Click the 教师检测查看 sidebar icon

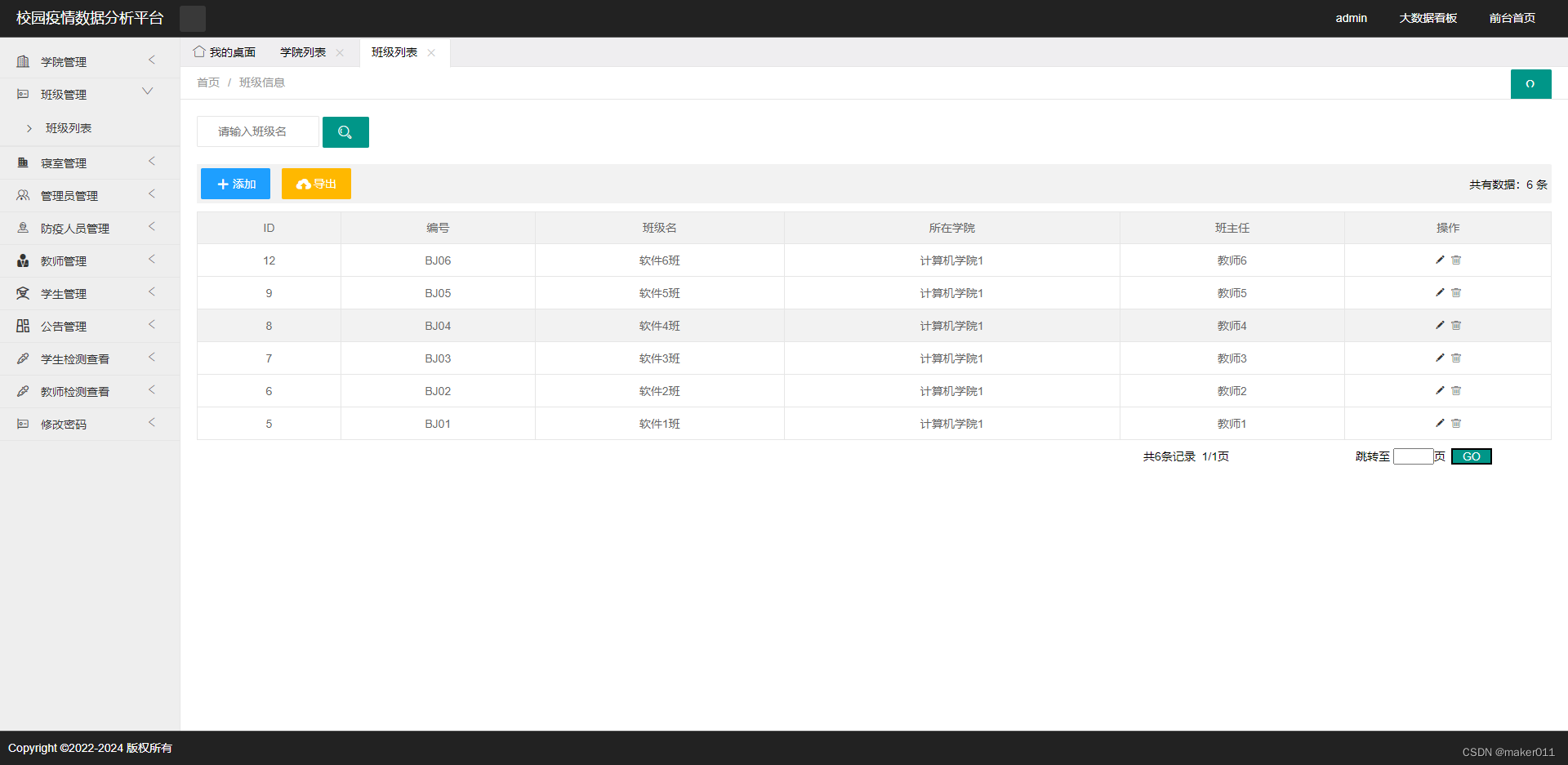point(23,391)
